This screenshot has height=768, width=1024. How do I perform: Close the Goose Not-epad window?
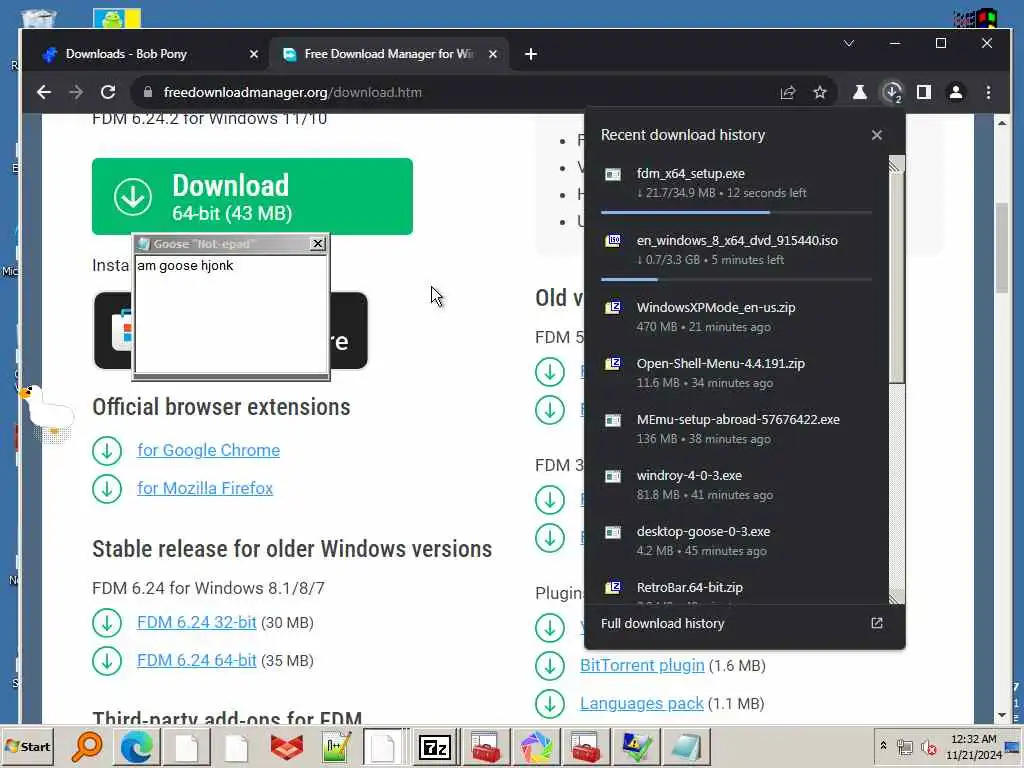coord(317,244)
